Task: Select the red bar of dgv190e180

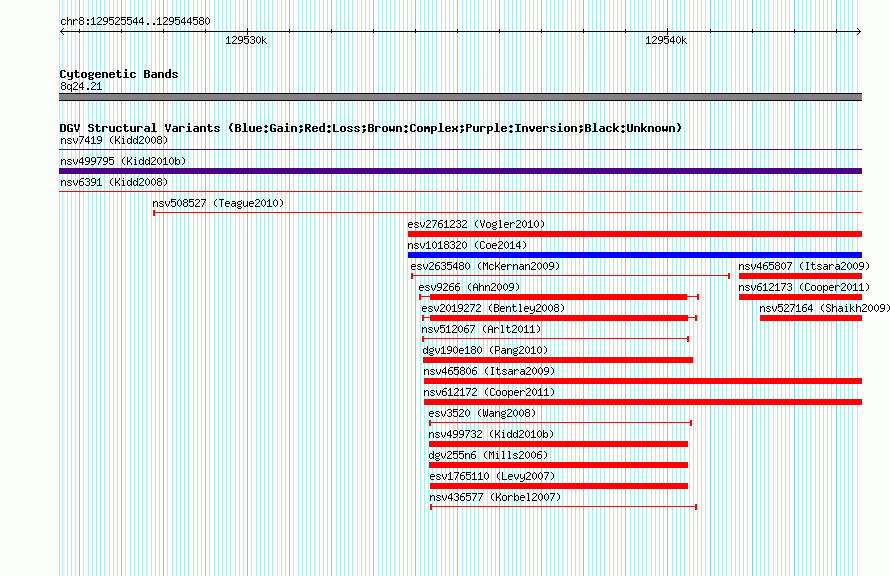Action: coord(558,360)
